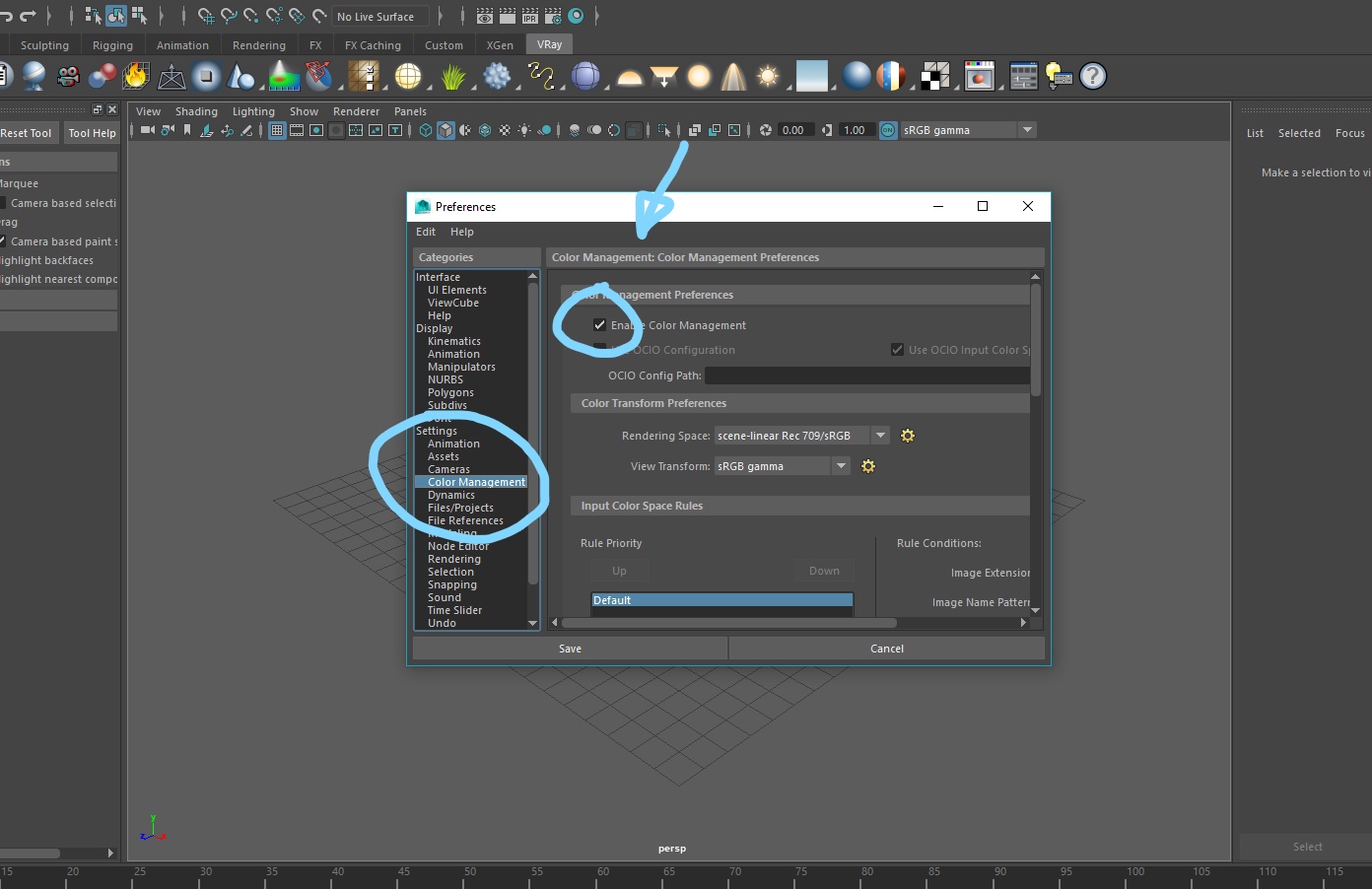This screenshot has height=889, width=1372.
Task: Open the Edit menu in Preferences
Action: coord(425,232)
